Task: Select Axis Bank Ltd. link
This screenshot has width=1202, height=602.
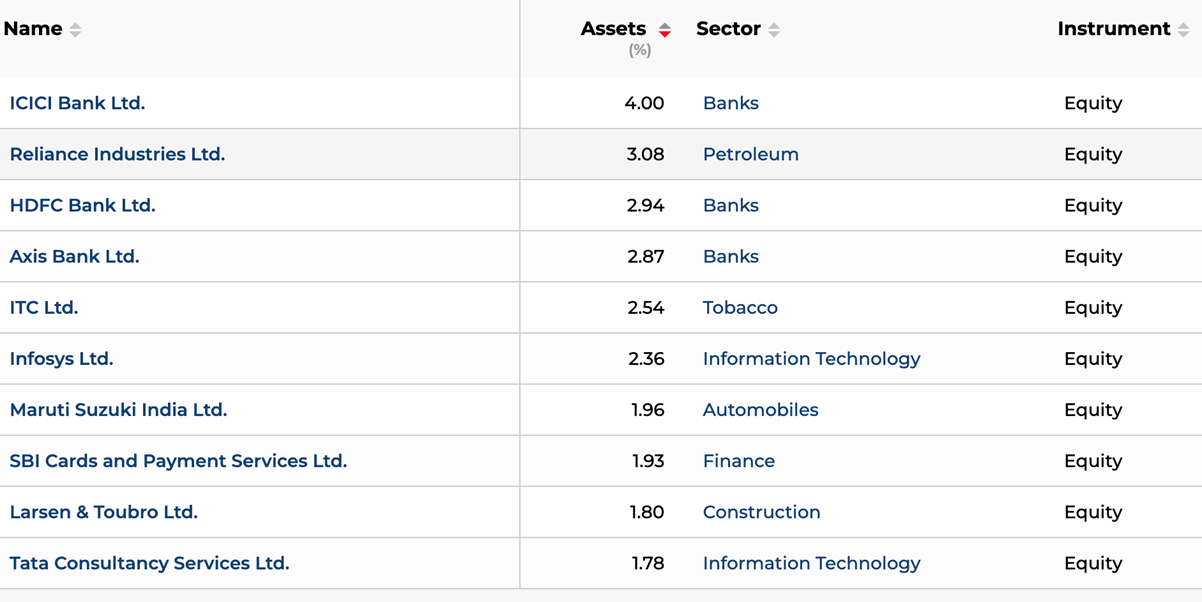Action: [74, 256]
